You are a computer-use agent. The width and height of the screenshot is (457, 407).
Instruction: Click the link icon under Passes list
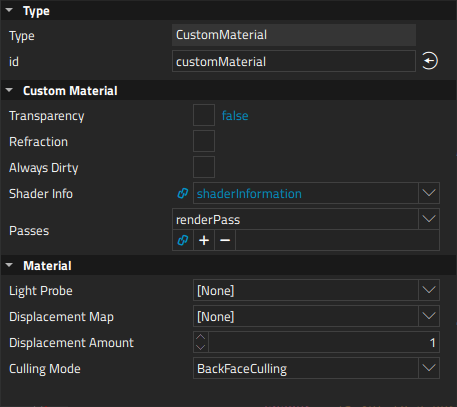point(183,240)
